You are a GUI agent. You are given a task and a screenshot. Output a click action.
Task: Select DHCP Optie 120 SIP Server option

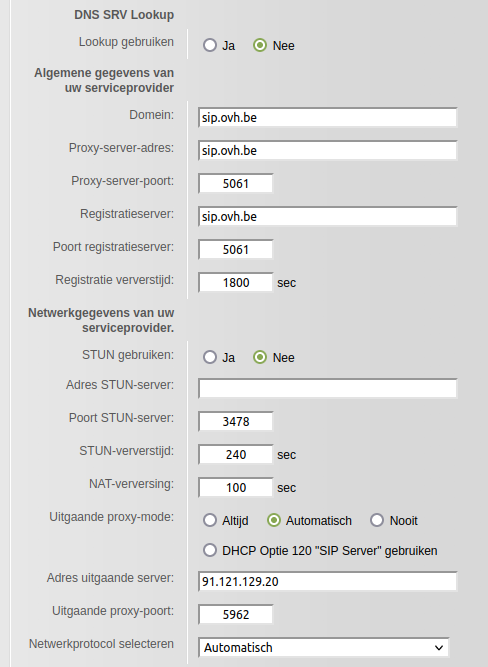pyautogui.click(x=210, y=550)
